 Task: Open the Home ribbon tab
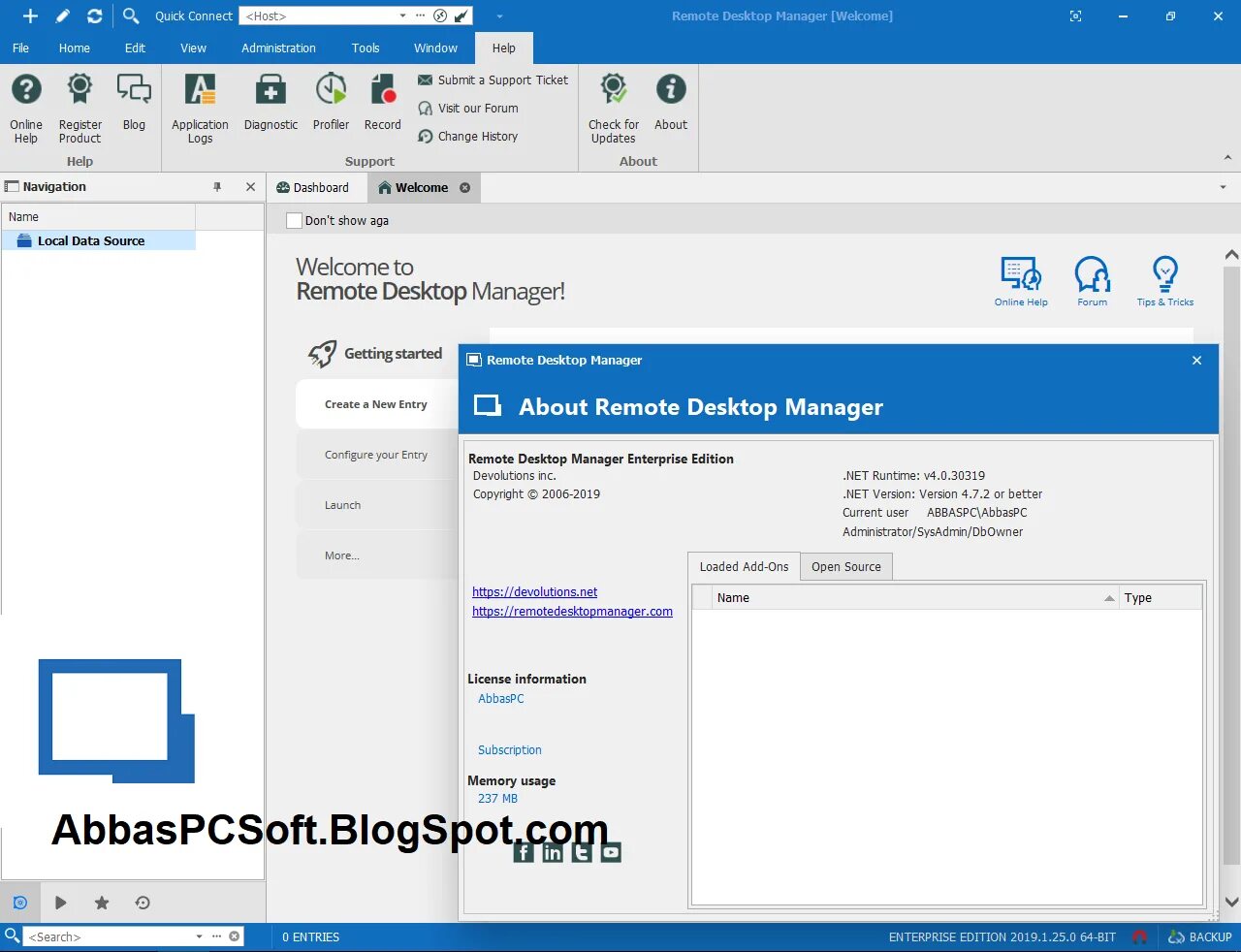[75, 48]
